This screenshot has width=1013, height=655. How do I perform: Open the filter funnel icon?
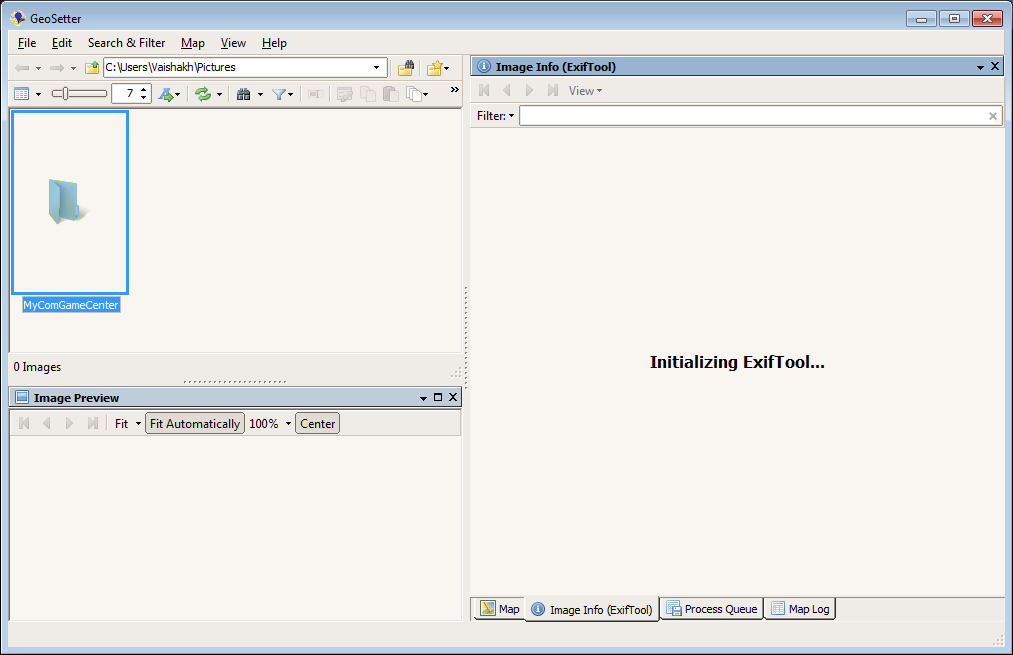[x=279, y=93]
